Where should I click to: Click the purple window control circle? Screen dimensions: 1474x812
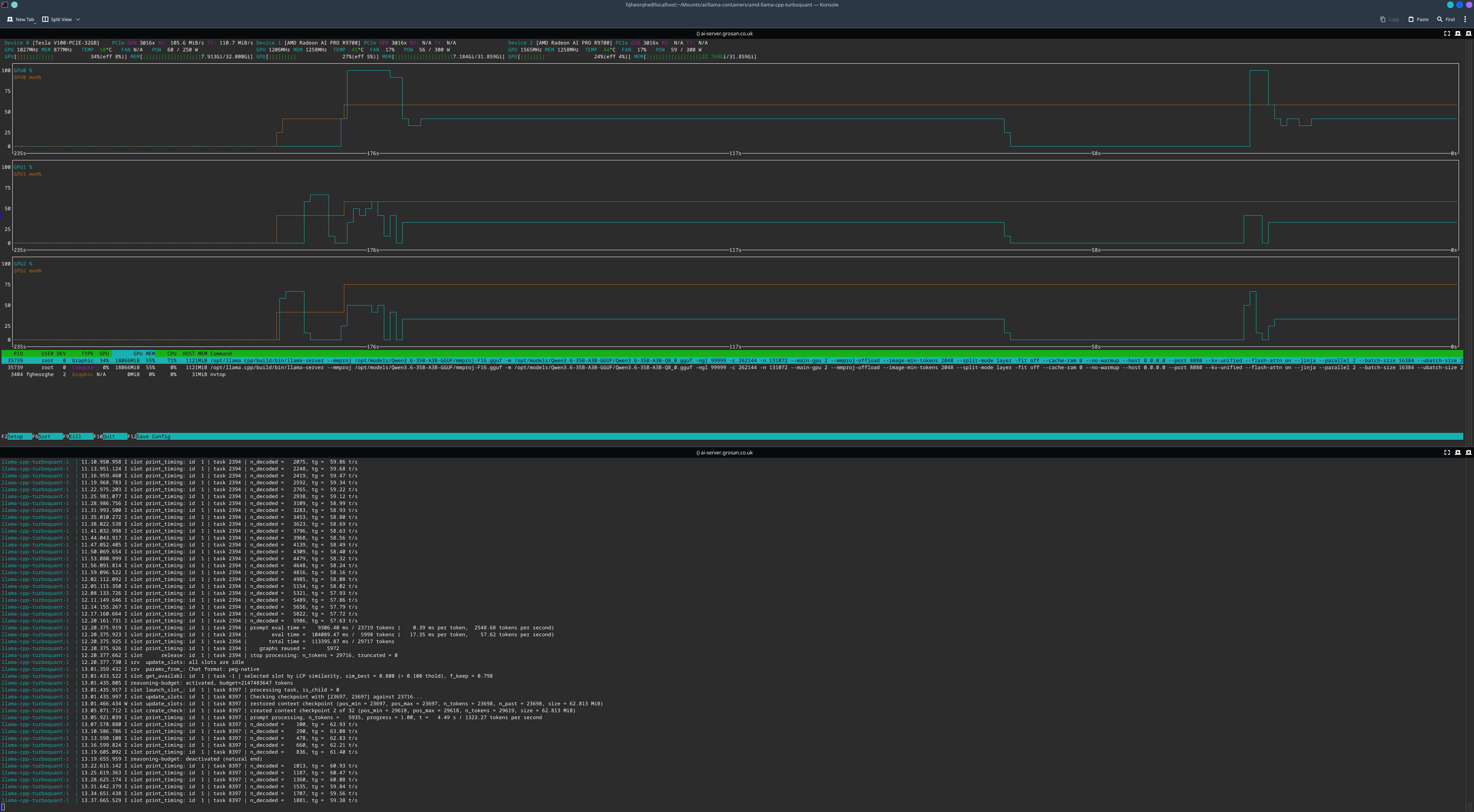pos(1469,5)
